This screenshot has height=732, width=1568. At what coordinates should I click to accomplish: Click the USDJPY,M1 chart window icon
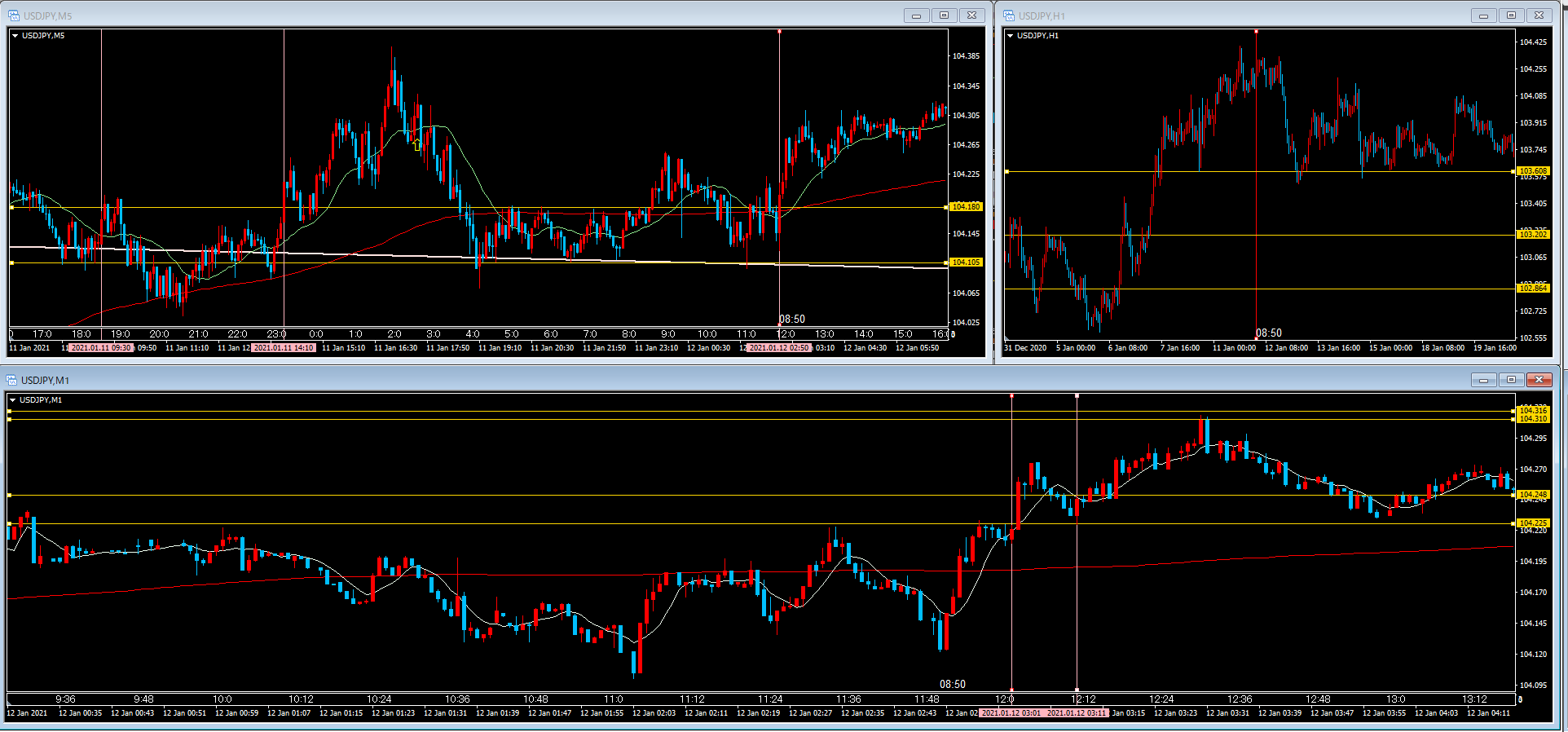click(12, 380)
